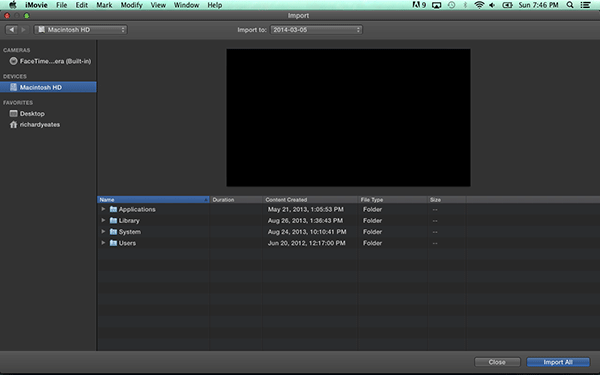
Task: Click the battery status icon
Action: coord(507,5)
